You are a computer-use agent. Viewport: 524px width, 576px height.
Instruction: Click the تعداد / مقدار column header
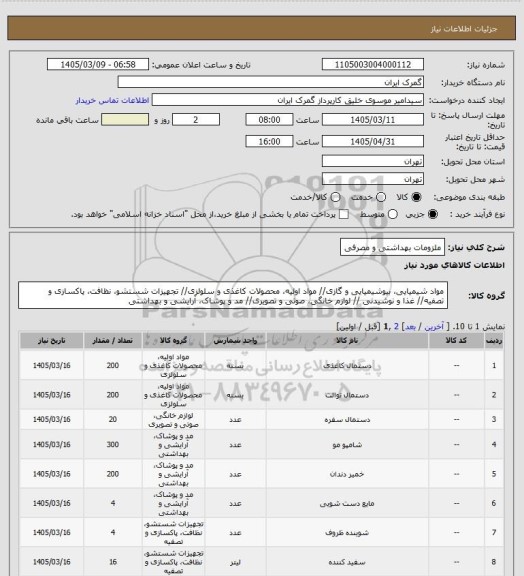112,341
